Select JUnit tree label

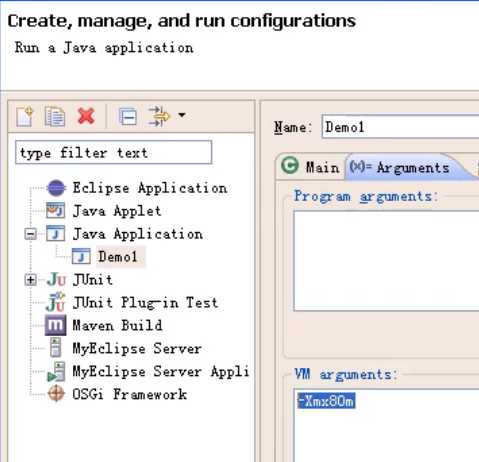point(93,280)
